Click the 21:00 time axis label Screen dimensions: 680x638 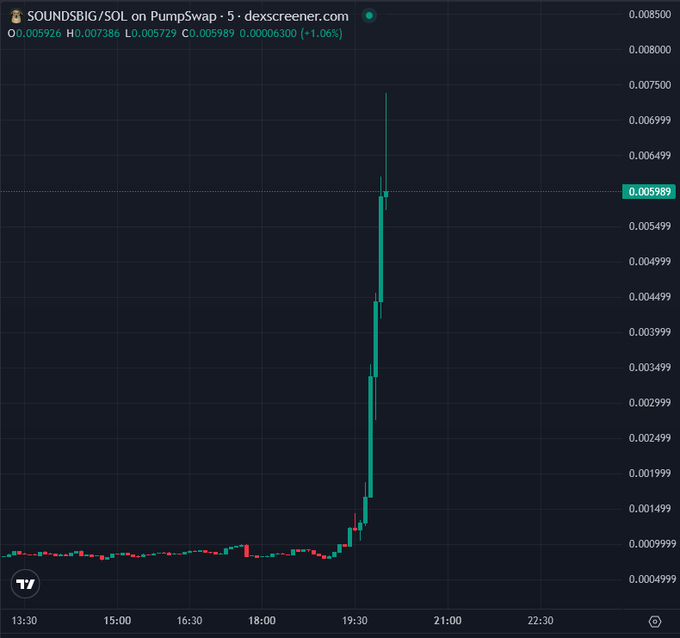448,621
